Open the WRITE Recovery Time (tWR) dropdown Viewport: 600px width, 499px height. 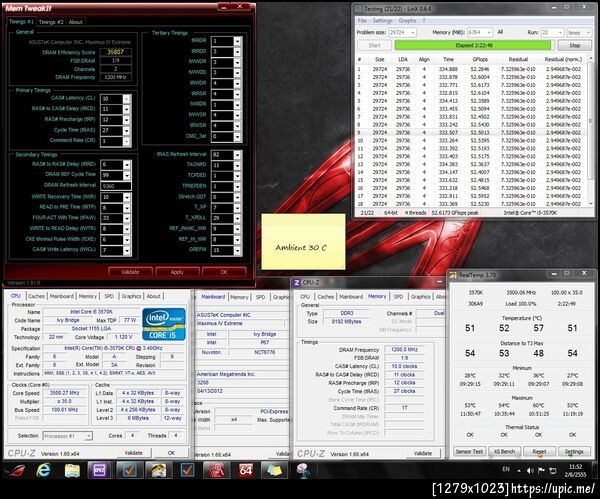point(126,197)
